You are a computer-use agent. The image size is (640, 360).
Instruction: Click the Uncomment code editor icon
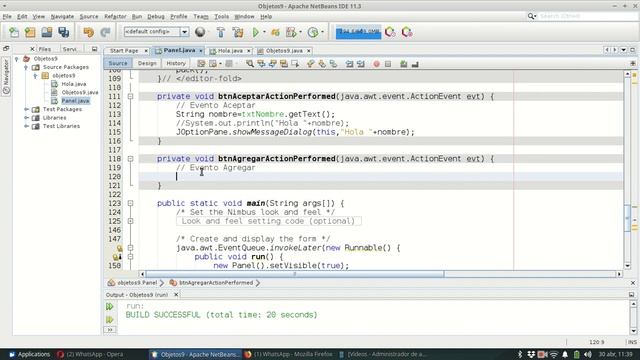coord(415,64)
